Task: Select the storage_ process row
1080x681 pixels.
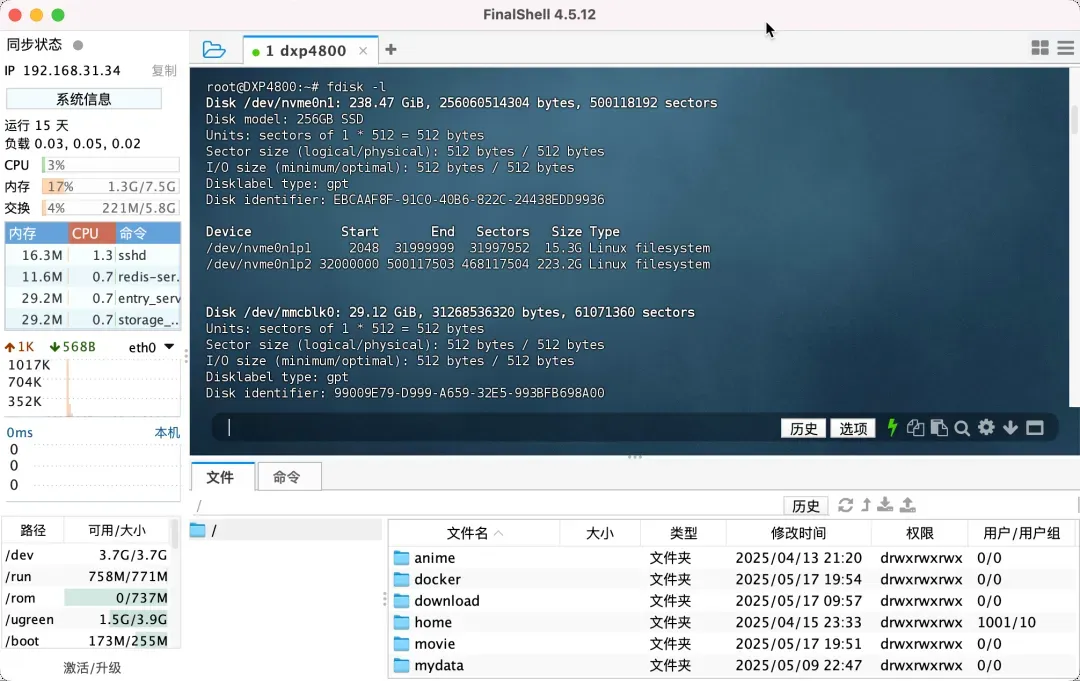Action: (x=93, y=319)
